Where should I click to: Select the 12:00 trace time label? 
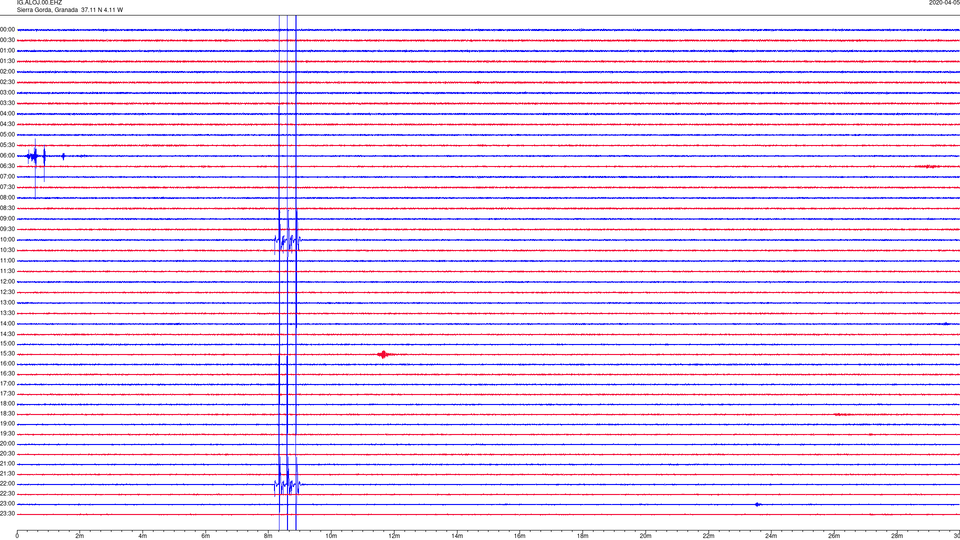click(7, 281)
